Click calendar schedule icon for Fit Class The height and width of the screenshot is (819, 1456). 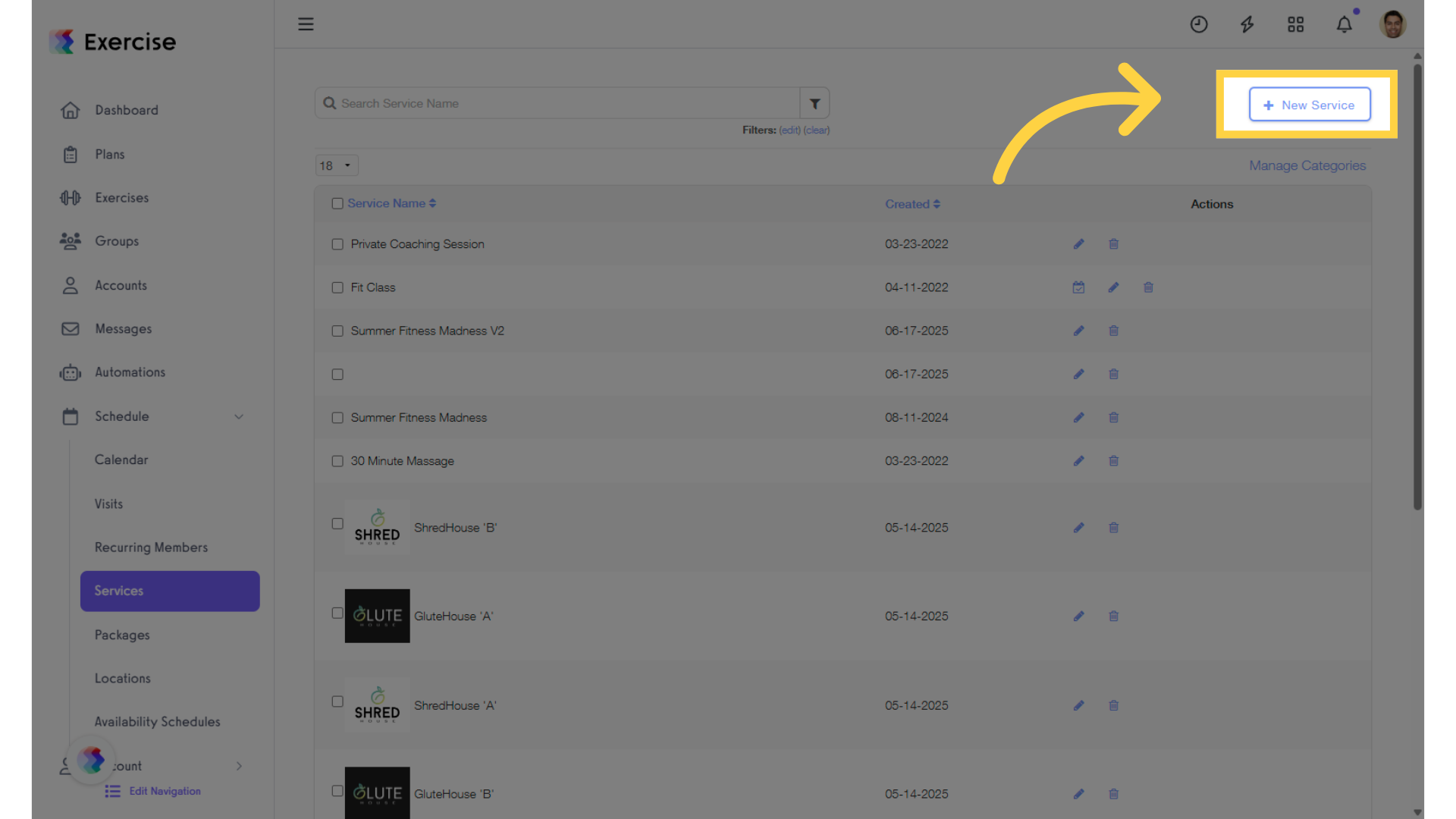coord(1078,287)
